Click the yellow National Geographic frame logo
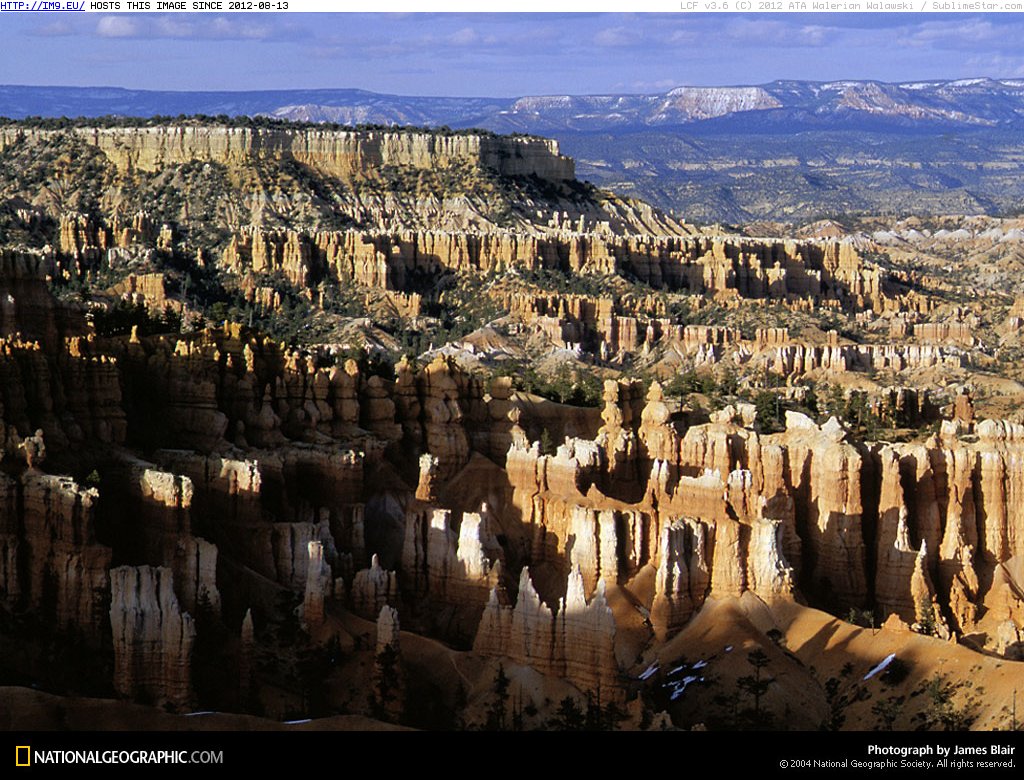This screenshot has height=780, width=1024. click(x=23, y=756)
